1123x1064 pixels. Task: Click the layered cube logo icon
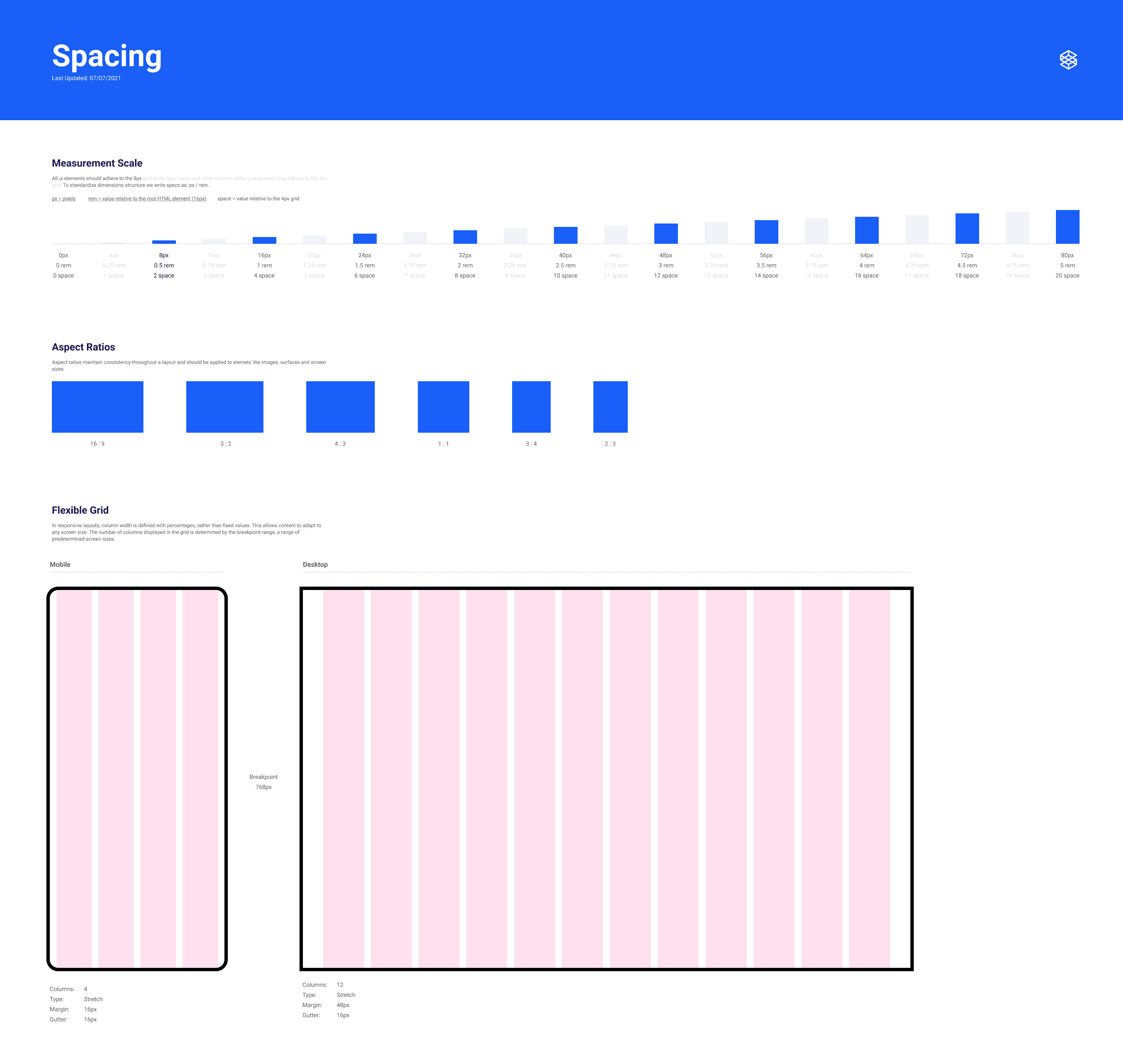coord(1068,59)
